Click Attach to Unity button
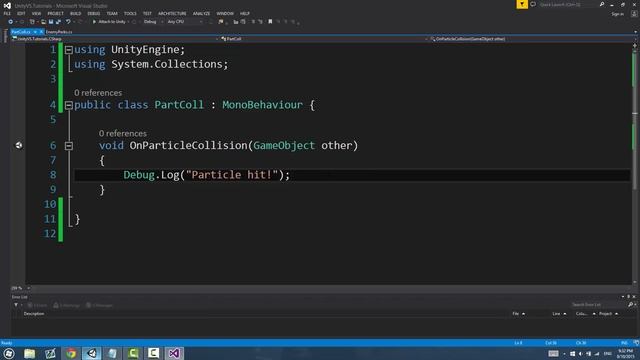The width and height of the screenshot is (640, 360). click(109, 22)
